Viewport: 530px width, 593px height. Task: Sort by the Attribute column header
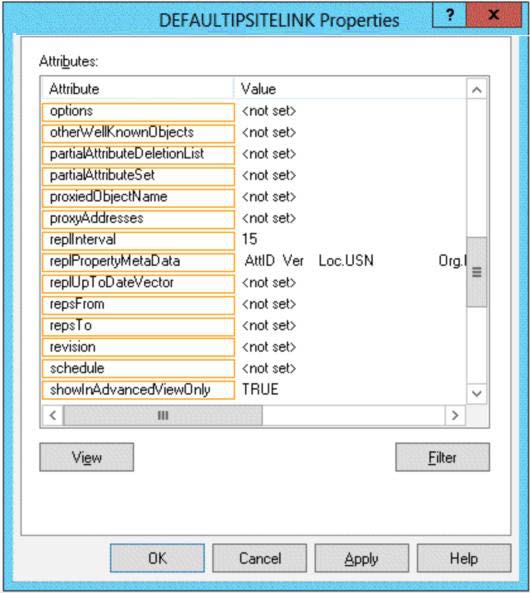click(x=138, y=89)
